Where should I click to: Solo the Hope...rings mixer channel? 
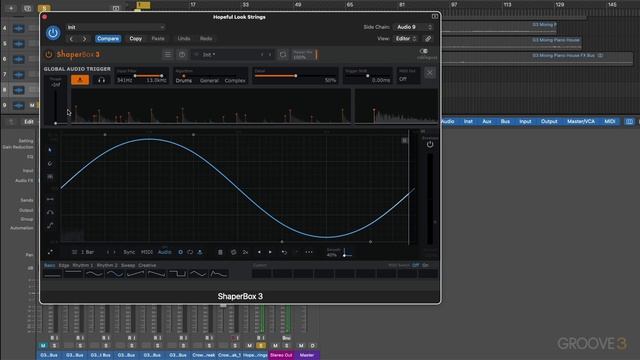261,346
